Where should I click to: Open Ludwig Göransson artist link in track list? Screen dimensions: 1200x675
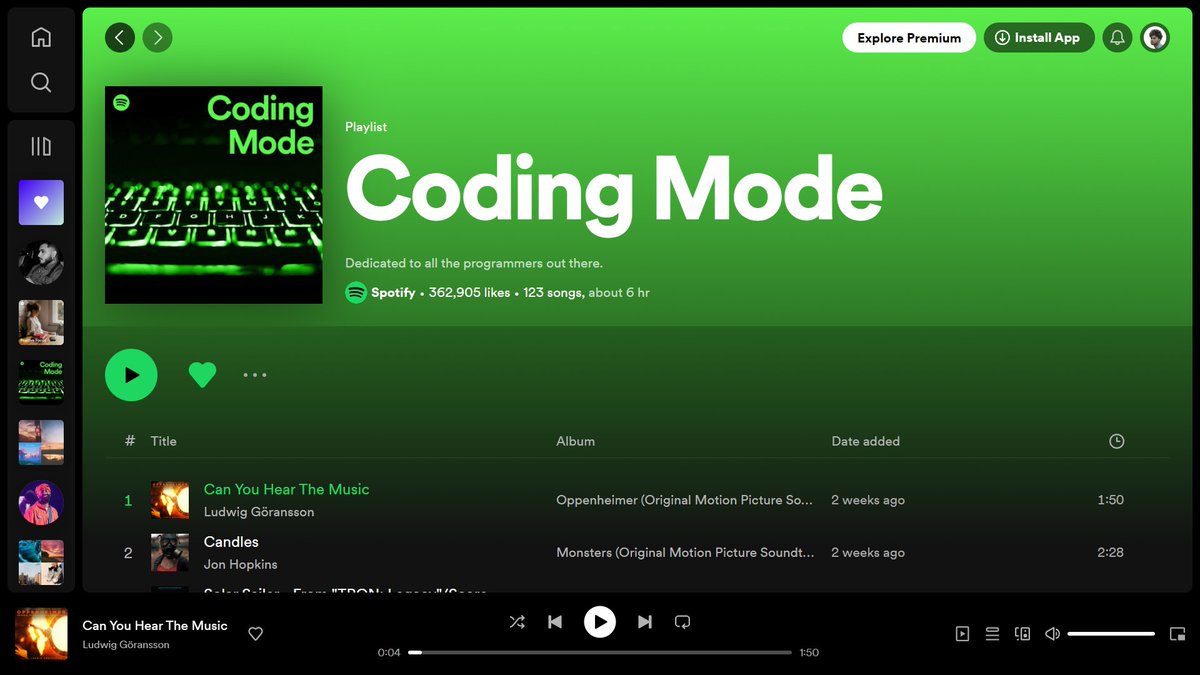click(259, 512)
